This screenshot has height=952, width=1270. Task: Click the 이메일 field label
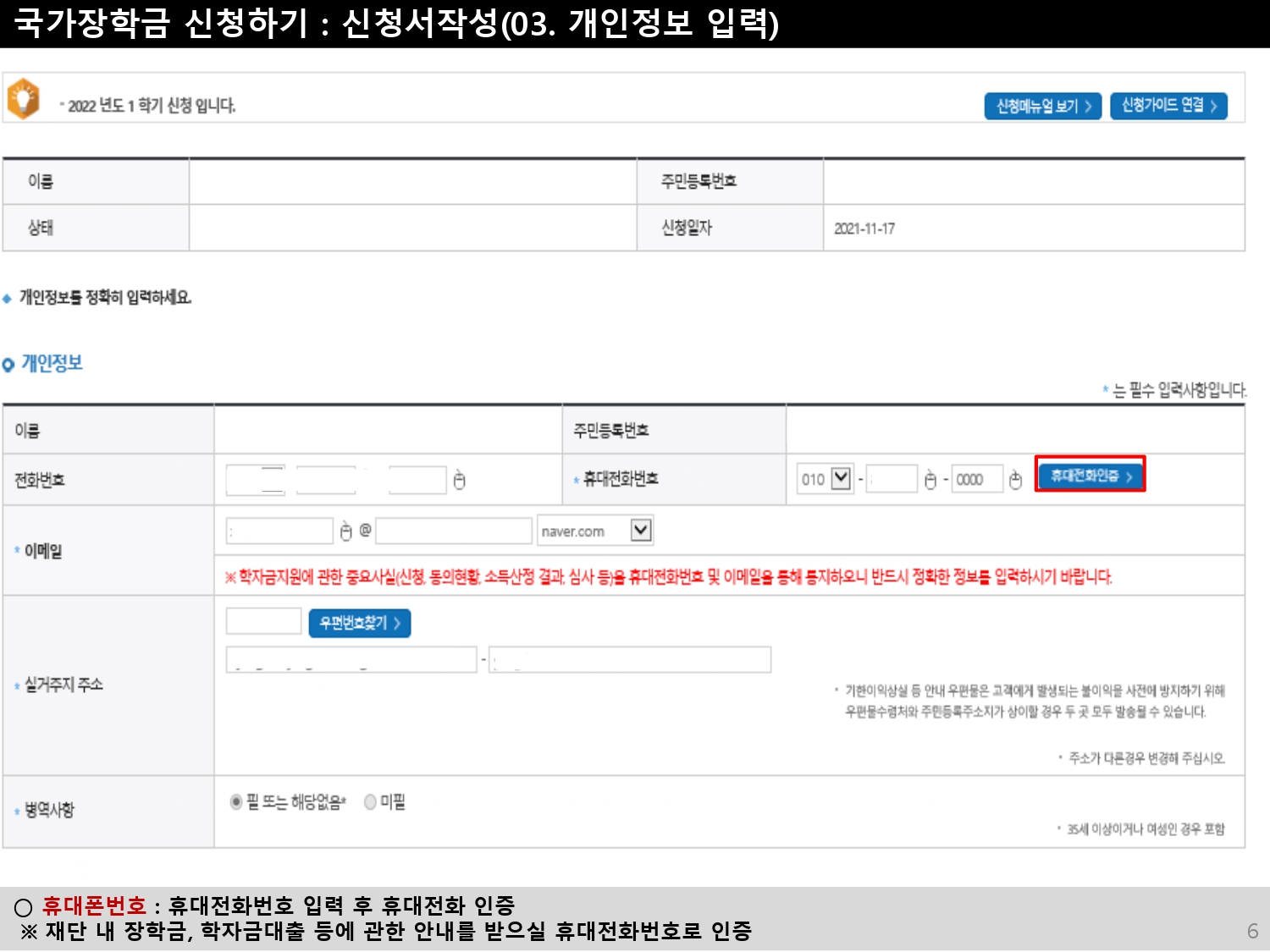tap(43, 551)
